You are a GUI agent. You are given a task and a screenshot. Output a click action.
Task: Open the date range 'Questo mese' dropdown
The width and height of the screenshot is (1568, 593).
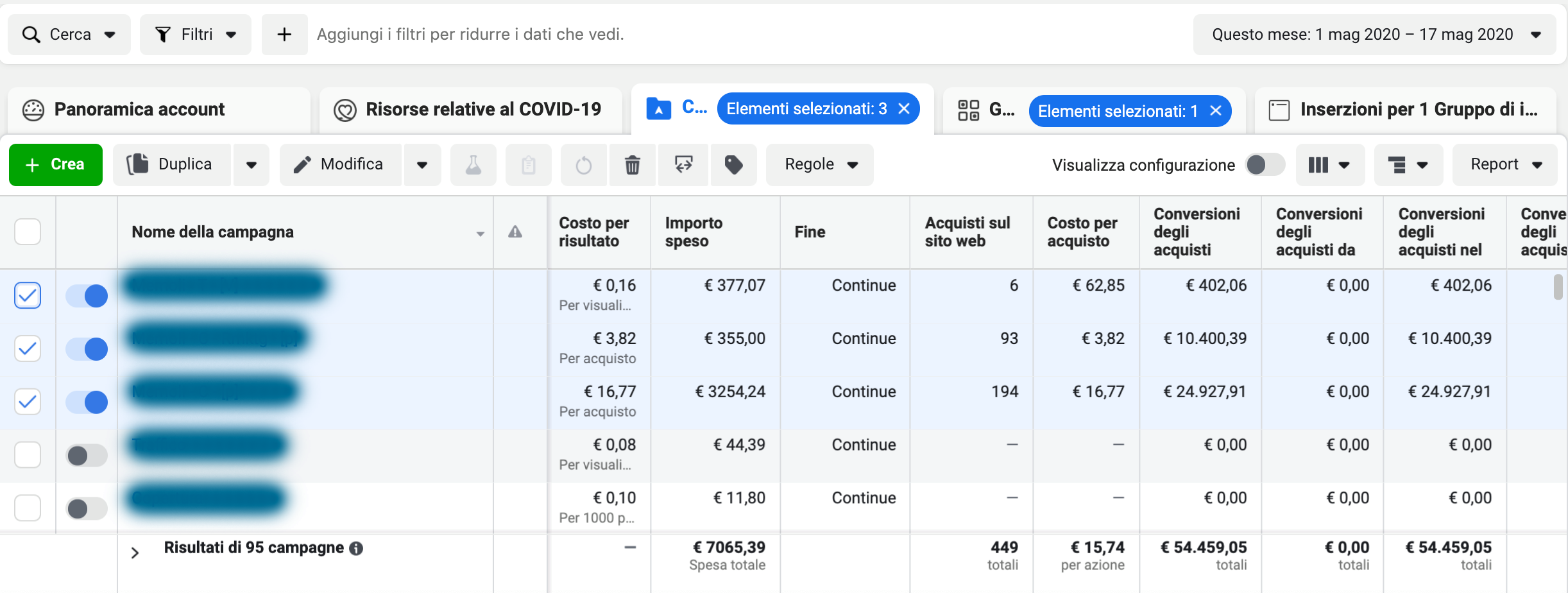pyautogui.click(x=1374, y=35)
